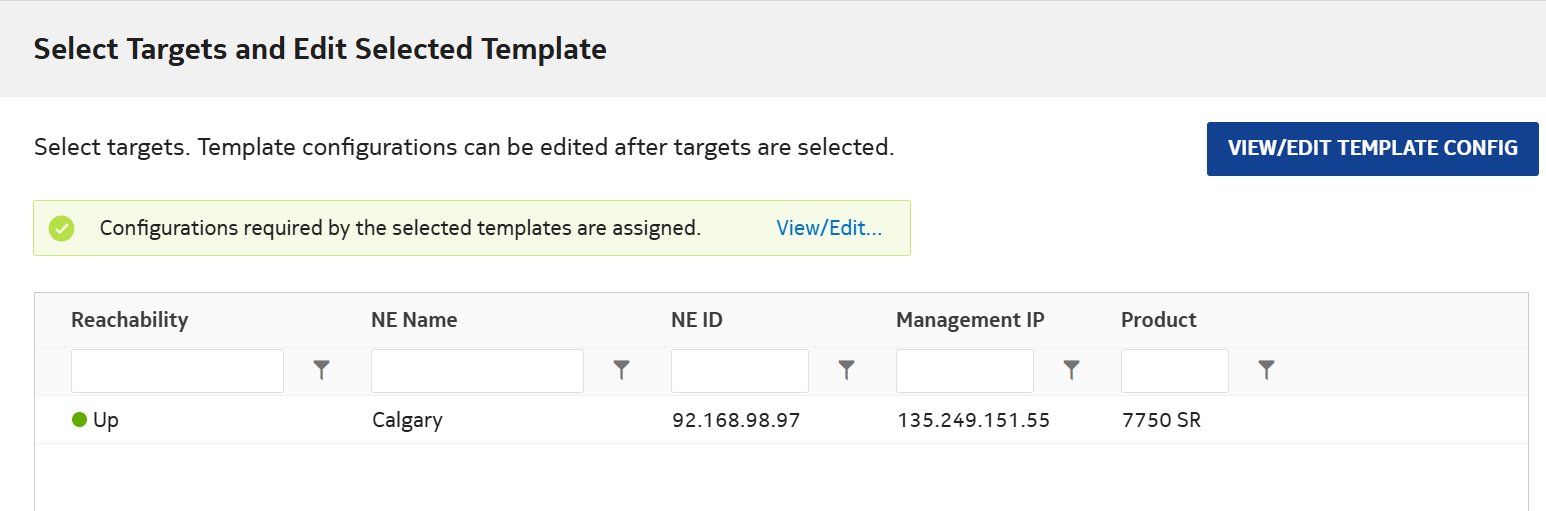The width and height of the screenshot is (1546, 511).
Task: Select the Calgary row in the table
Action: [407, 420]
